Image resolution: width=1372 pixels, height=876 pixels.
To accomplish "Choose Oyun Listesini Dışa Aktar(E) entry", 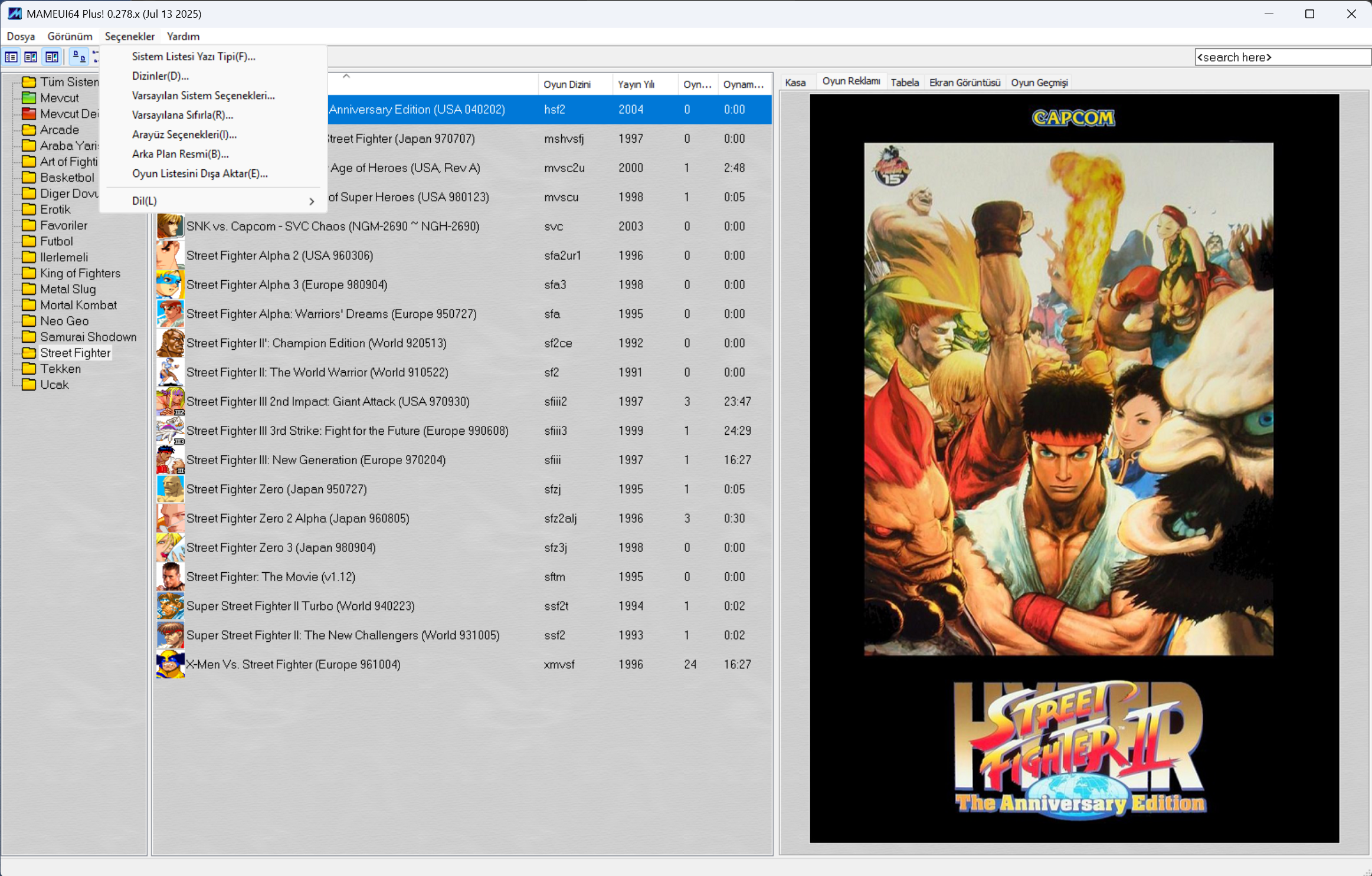I will pos(214,173).
